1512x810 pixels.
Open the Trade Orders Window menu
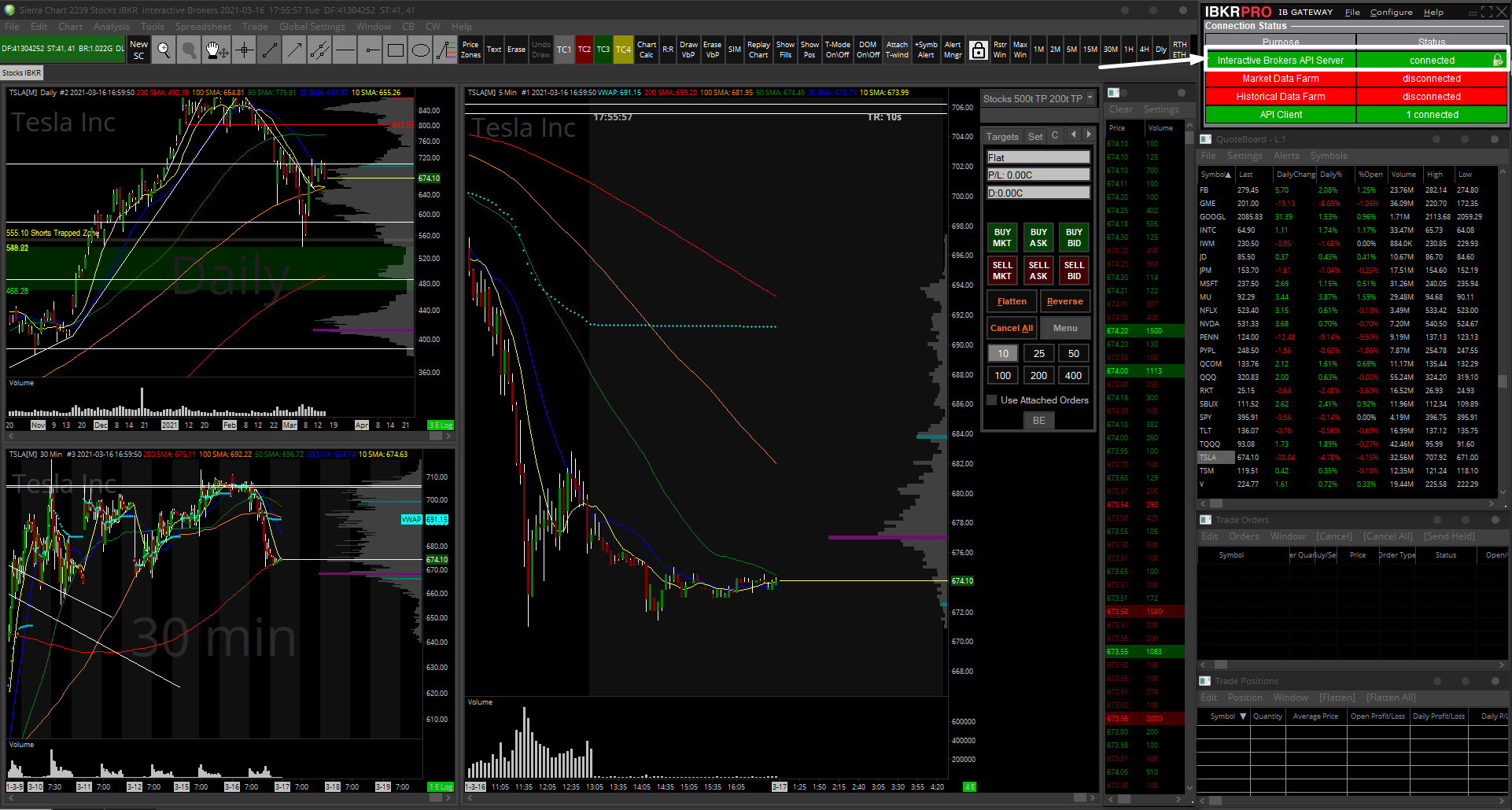coord(1288,536)
